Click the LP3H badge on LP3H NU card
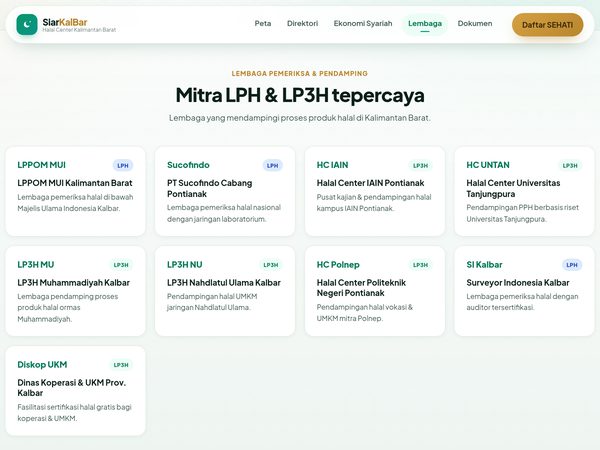This screenshot has height=450, width=600. pos(271,265)
